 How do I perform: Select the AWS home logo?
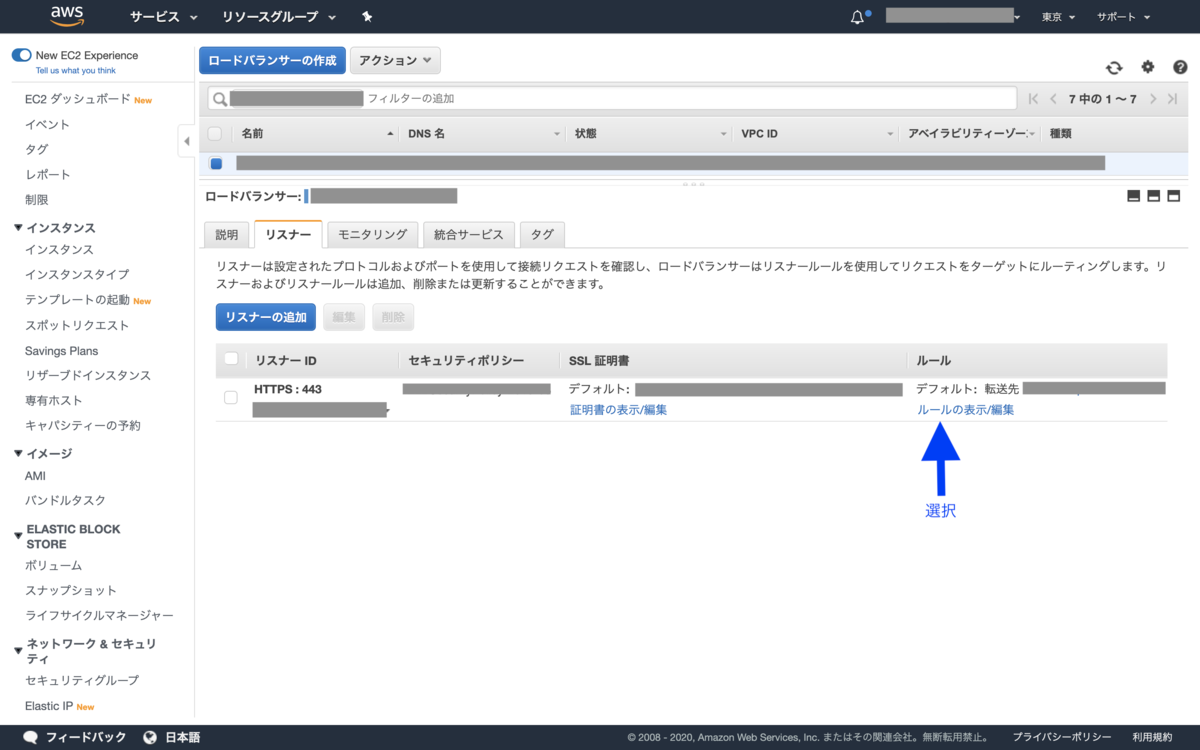tap(66, 16)
